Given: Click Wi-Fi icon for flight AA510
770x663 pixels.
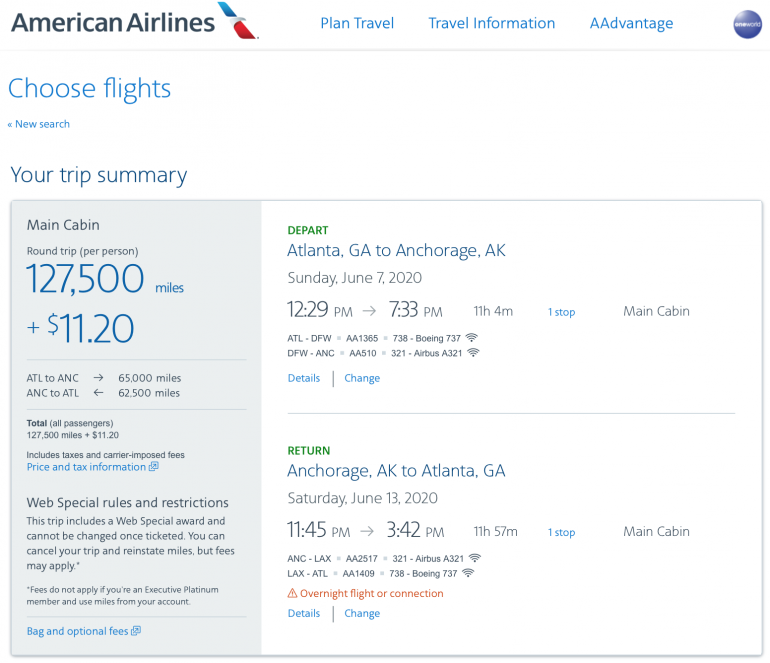Looking at the screenshot, I should (473, 353).
